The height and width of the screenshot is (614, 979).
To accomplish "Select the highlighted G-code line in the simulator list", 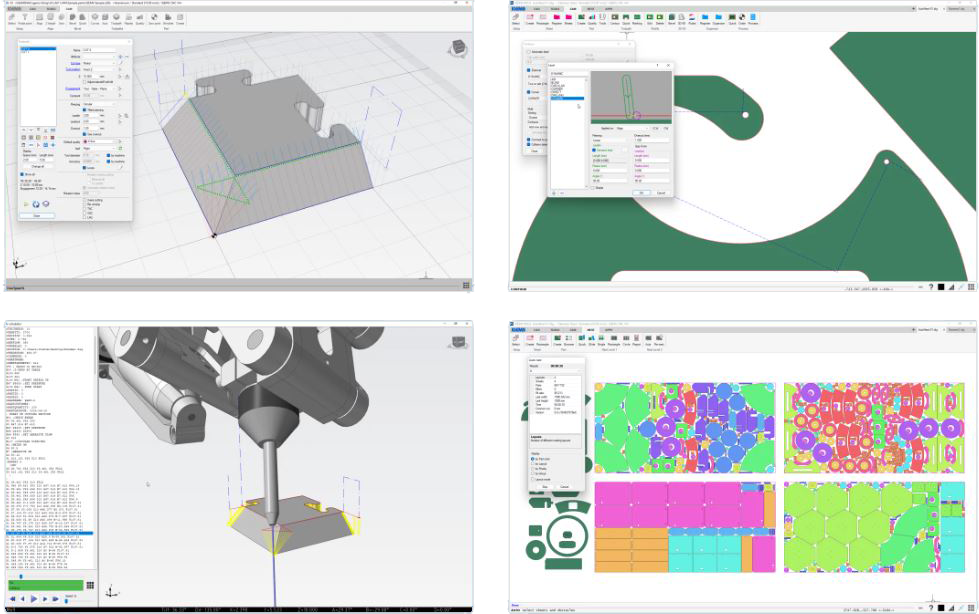I will pos(50,533).
